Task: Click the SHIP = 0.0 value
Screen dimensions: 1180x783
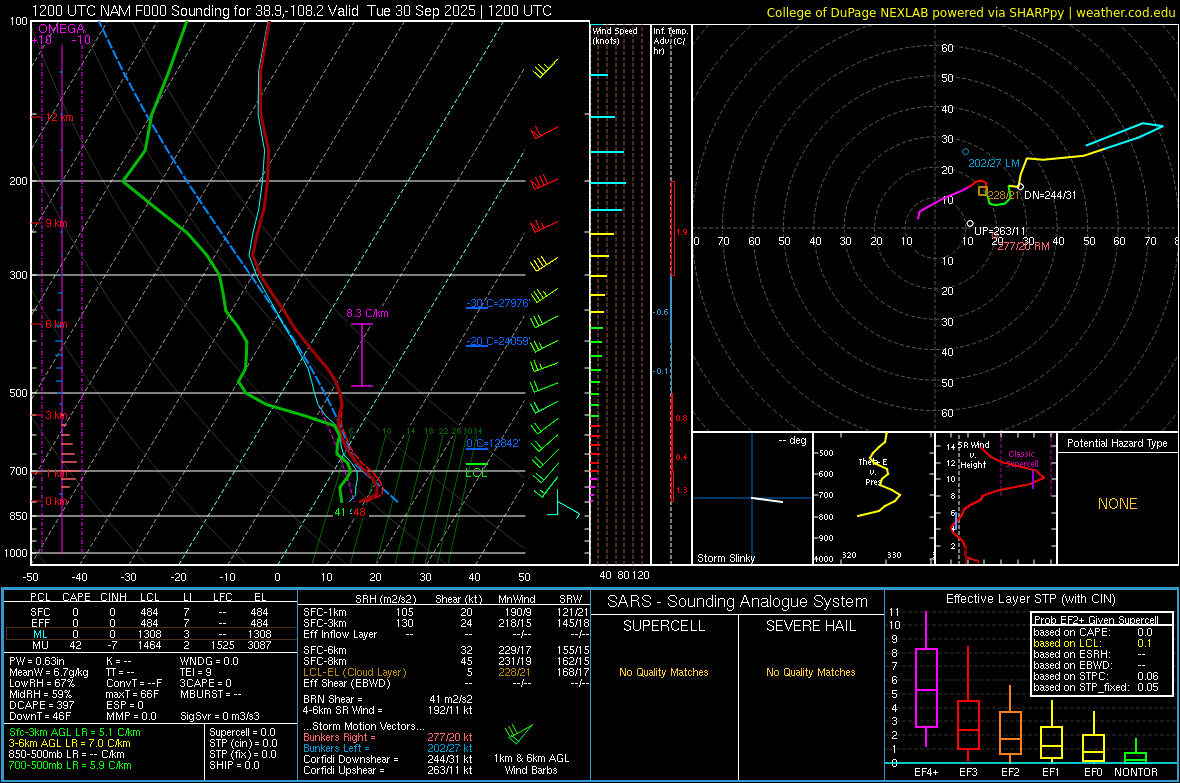Action: point(235,765)
